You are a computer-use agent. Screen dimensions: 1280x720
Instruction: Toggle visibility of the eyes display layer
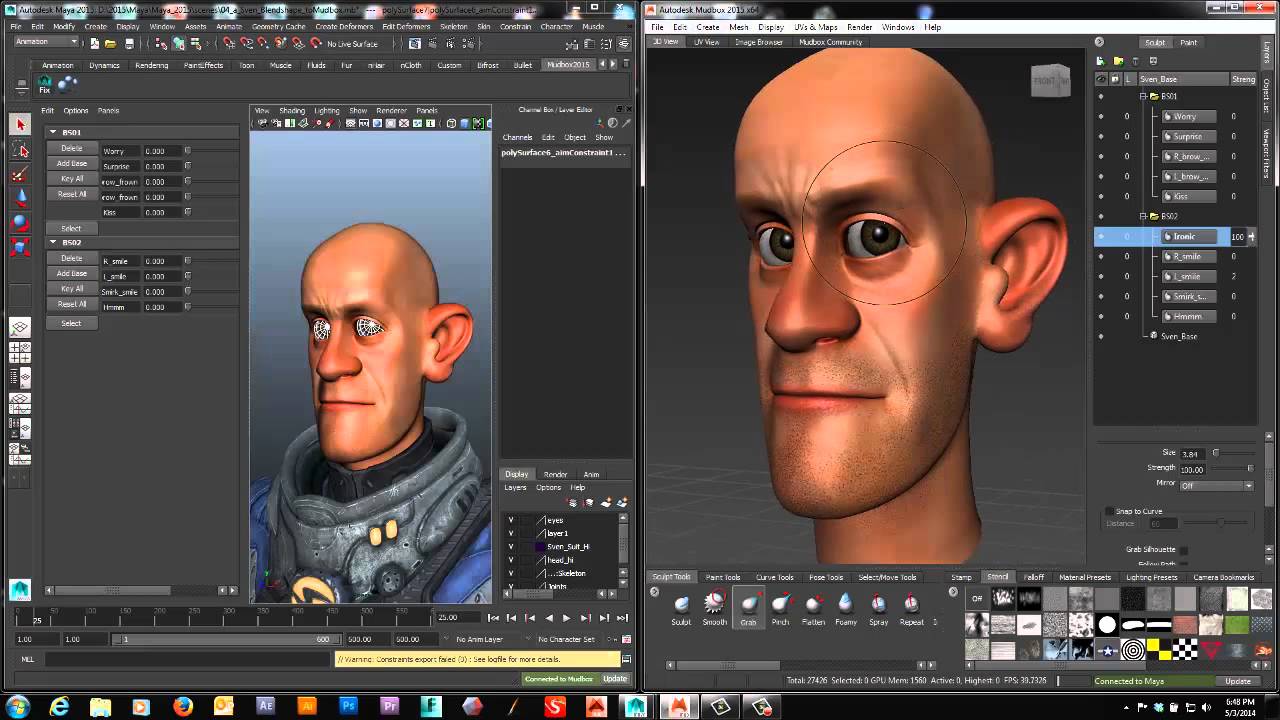click(x=511, y=520)
